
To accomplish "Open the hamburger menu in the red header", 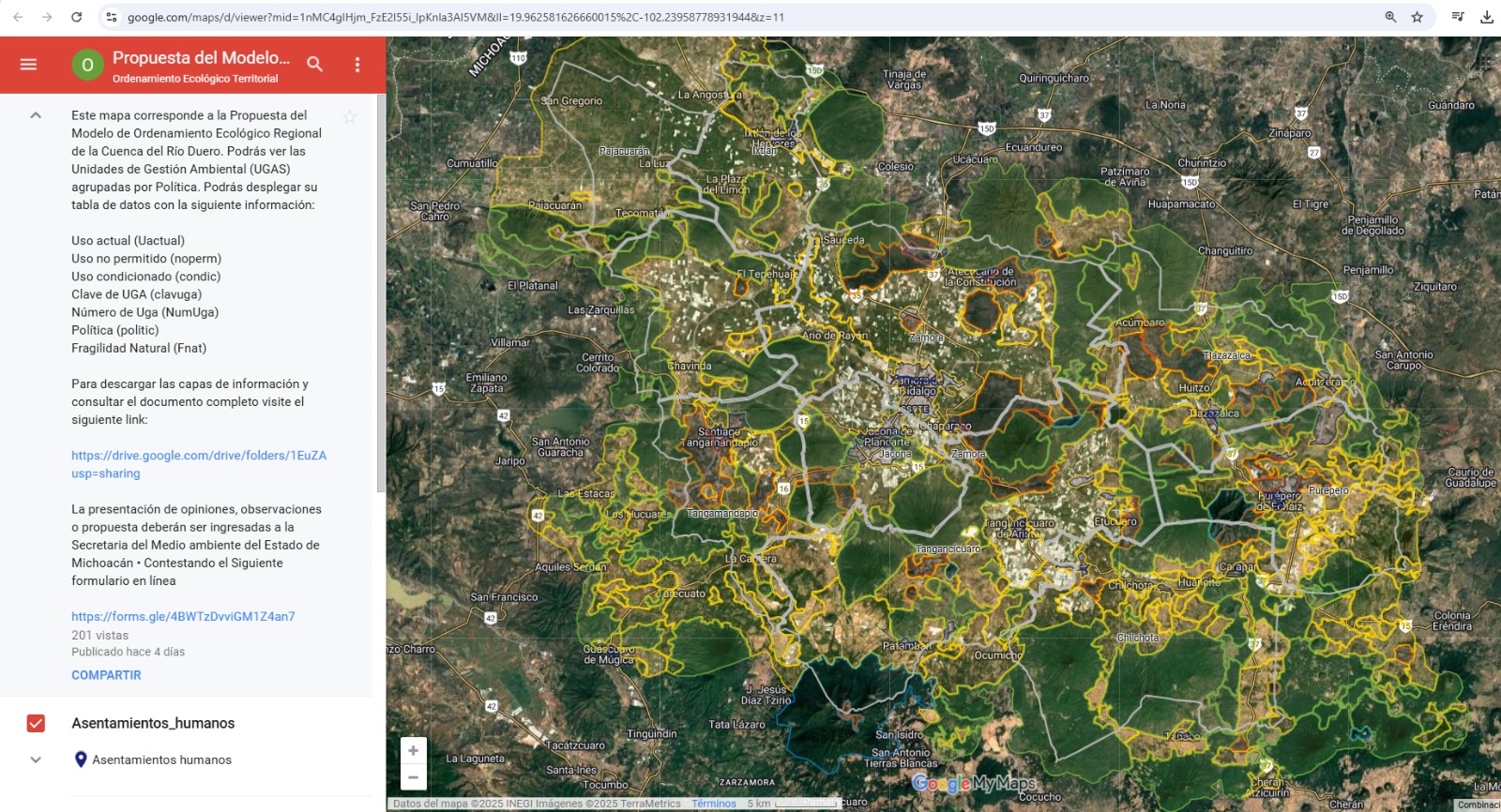I will tap(28, 65).
